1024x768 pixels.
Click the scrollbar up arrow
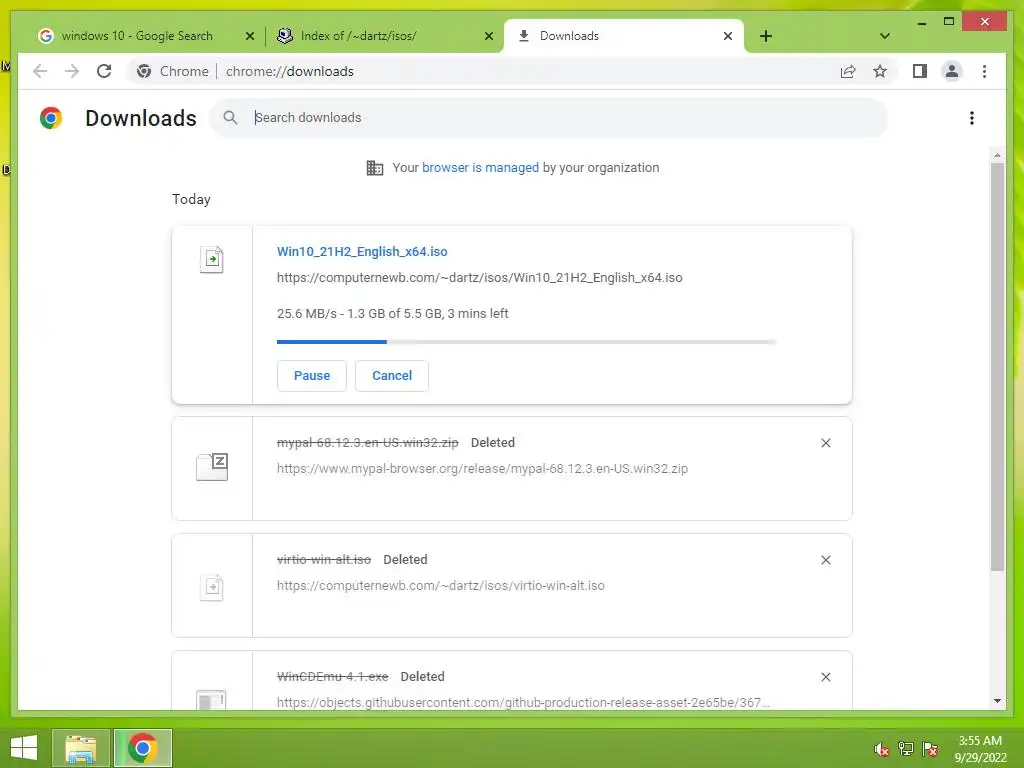[x=997, y=155]
